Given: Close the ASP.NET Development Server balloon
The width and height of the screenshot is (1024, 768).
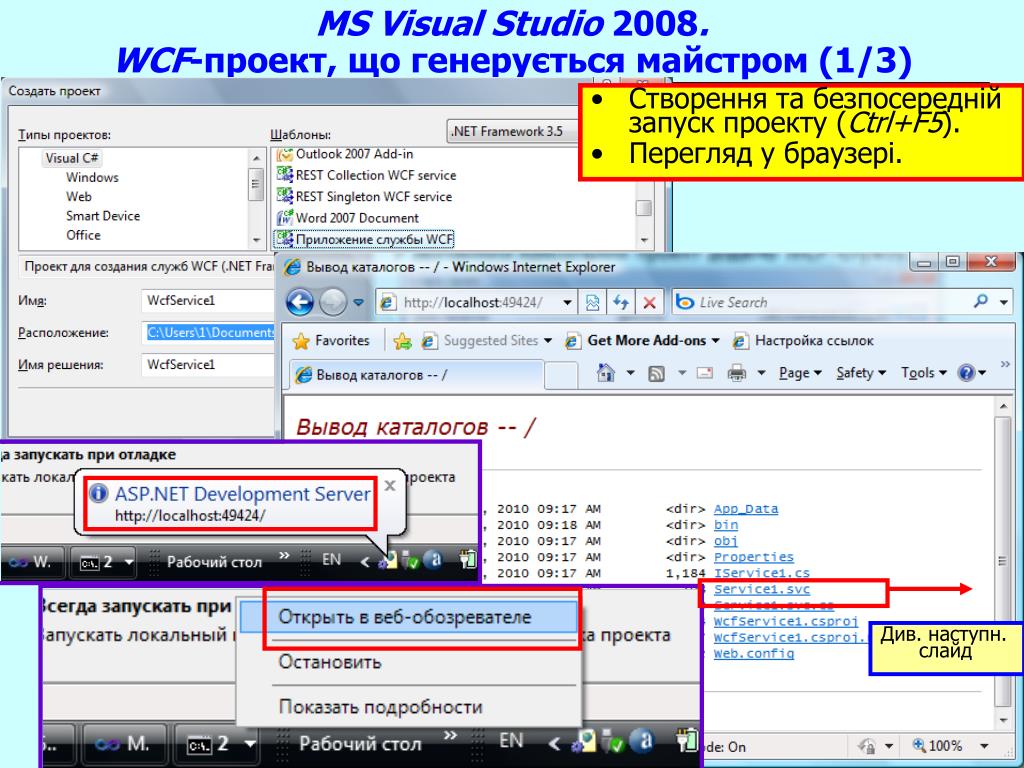Looking at the screenshot, I should 390,486.
